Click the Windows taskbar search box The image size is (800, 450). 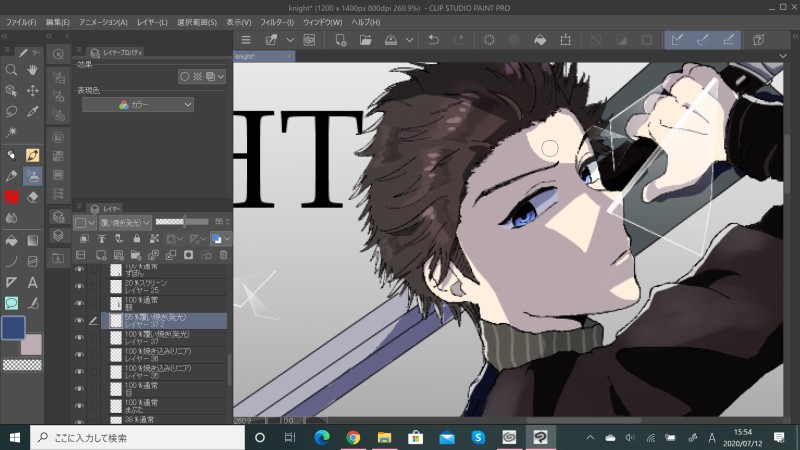[x=138, y=437]
